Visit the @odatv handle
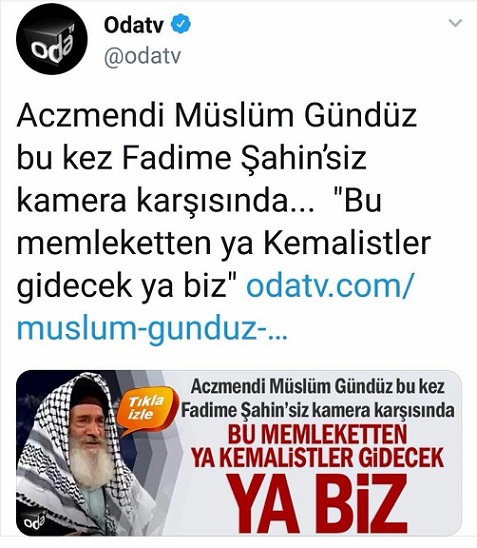The height and width of the screenshot is (548, 477). pyautogui.click(x=143, y=56)
